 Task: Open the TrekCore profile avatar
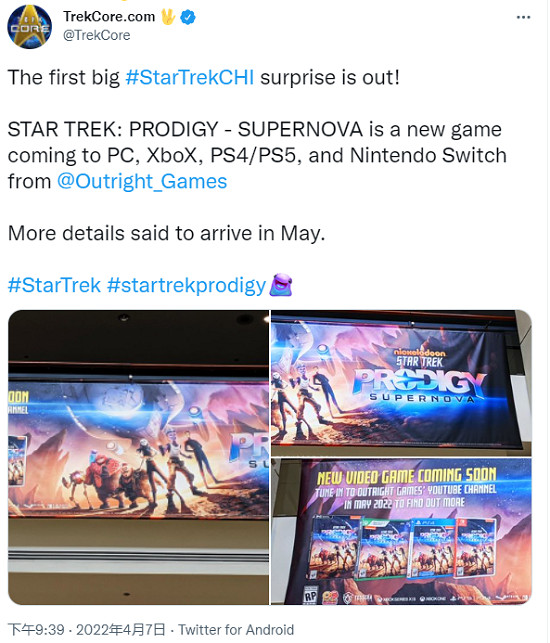coord(30,27)
